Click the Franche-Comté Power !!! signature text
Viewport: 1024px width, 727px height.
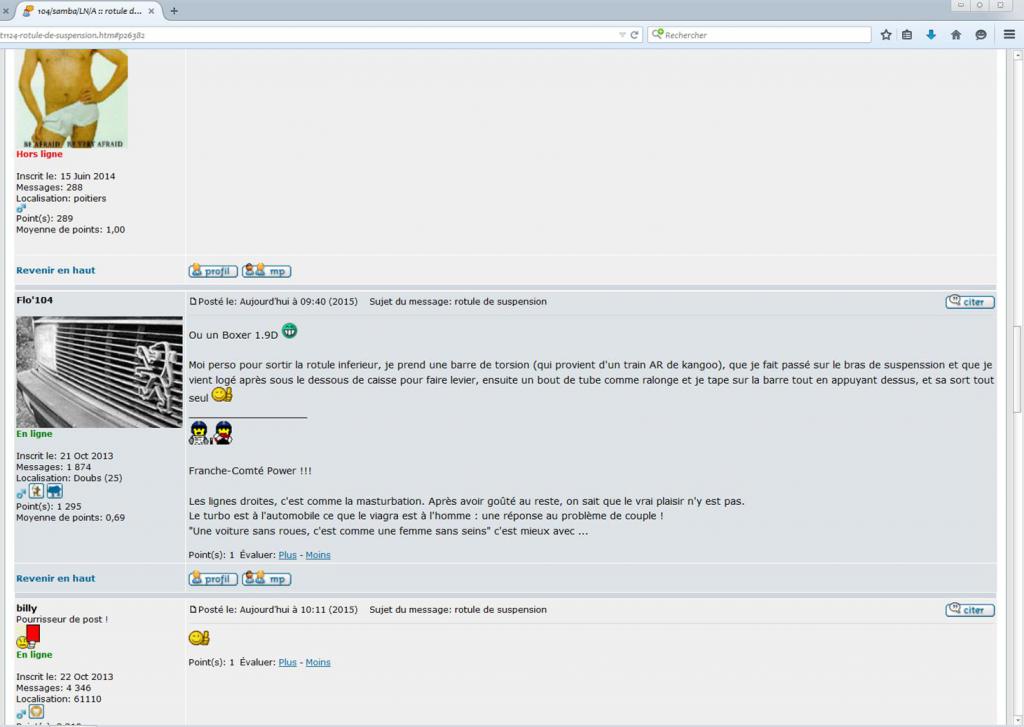(x=250, y=471)
